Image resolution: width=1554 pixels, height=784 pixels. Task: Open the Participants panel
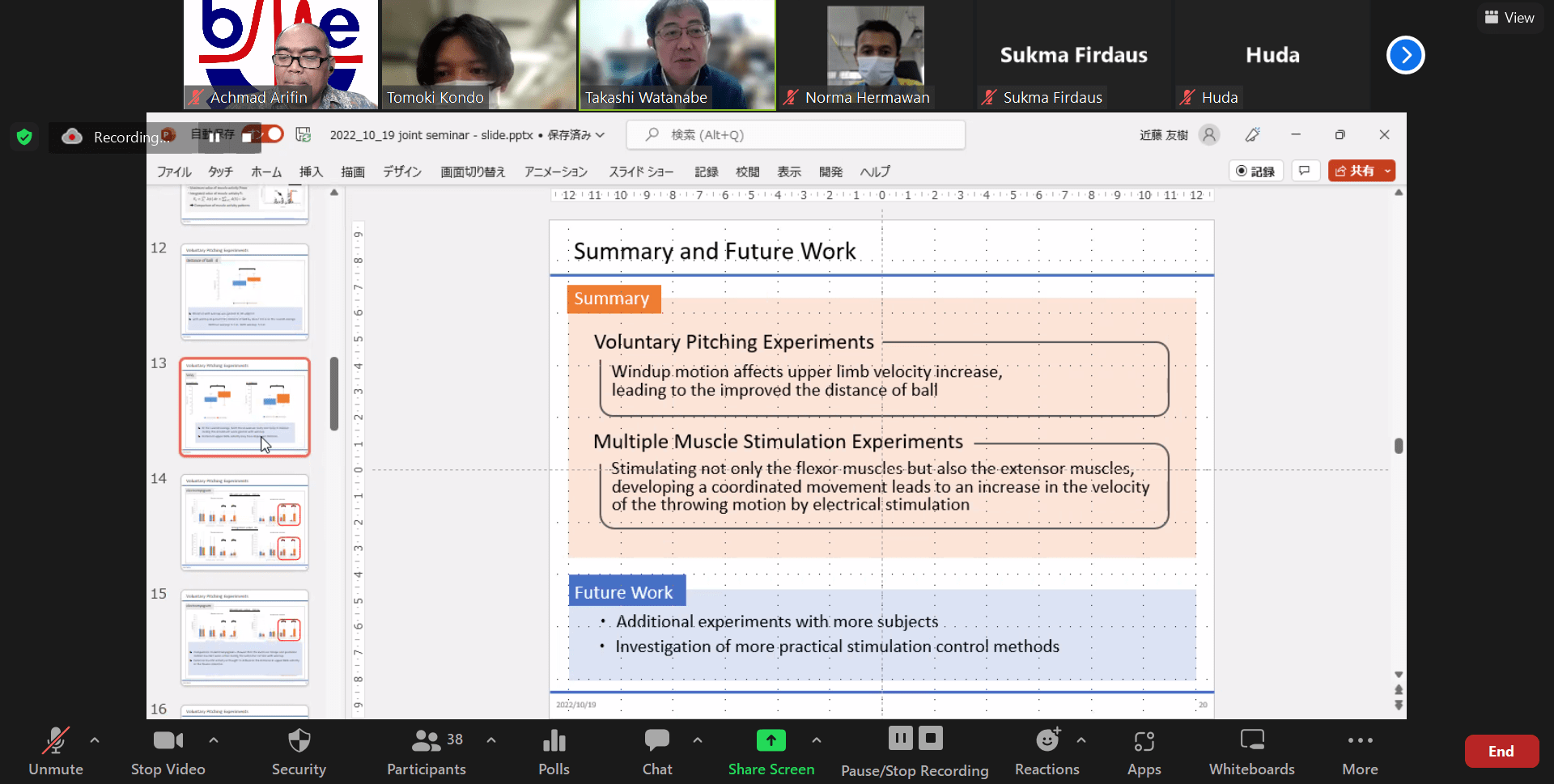point(427,740)
